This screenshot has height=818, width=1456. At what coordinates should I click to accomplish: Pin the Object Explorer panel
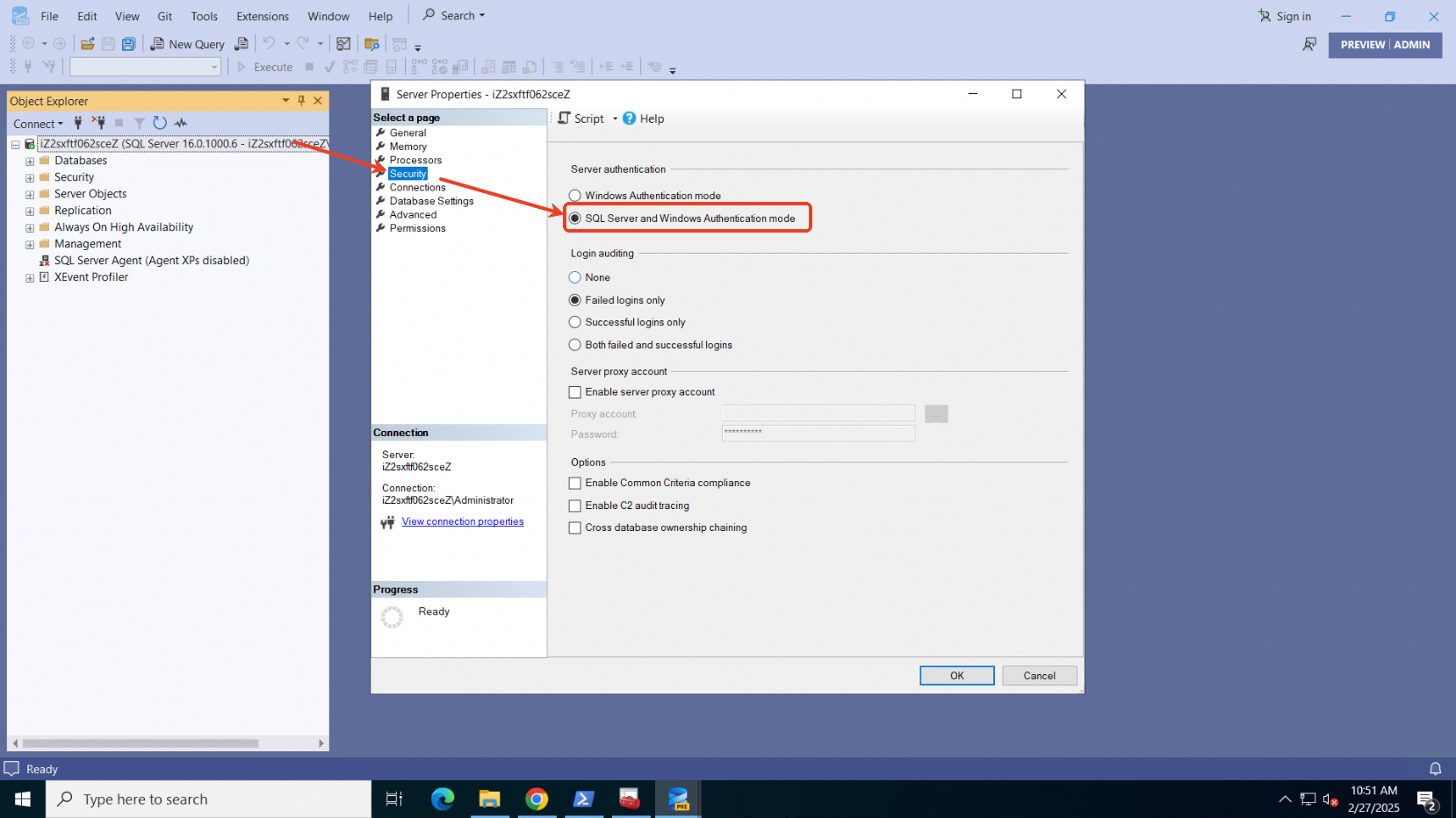[301, 101]
